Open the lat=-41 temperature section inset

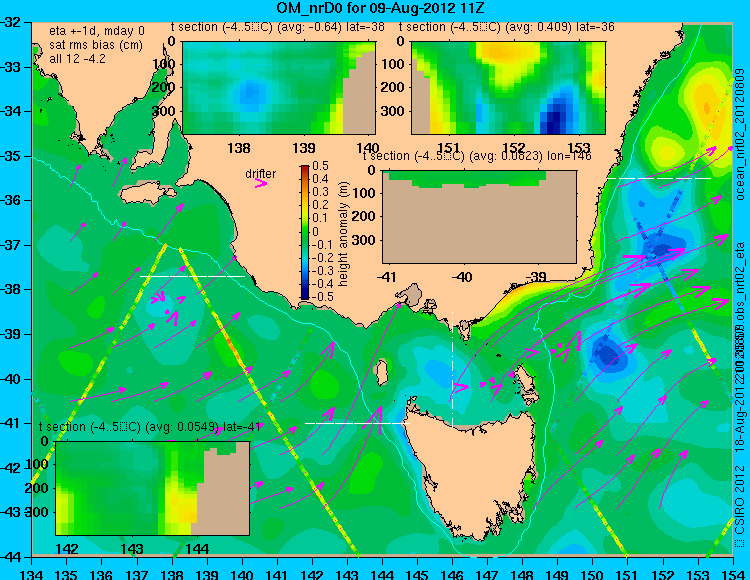pyautogui.click(x=153, y=488)
